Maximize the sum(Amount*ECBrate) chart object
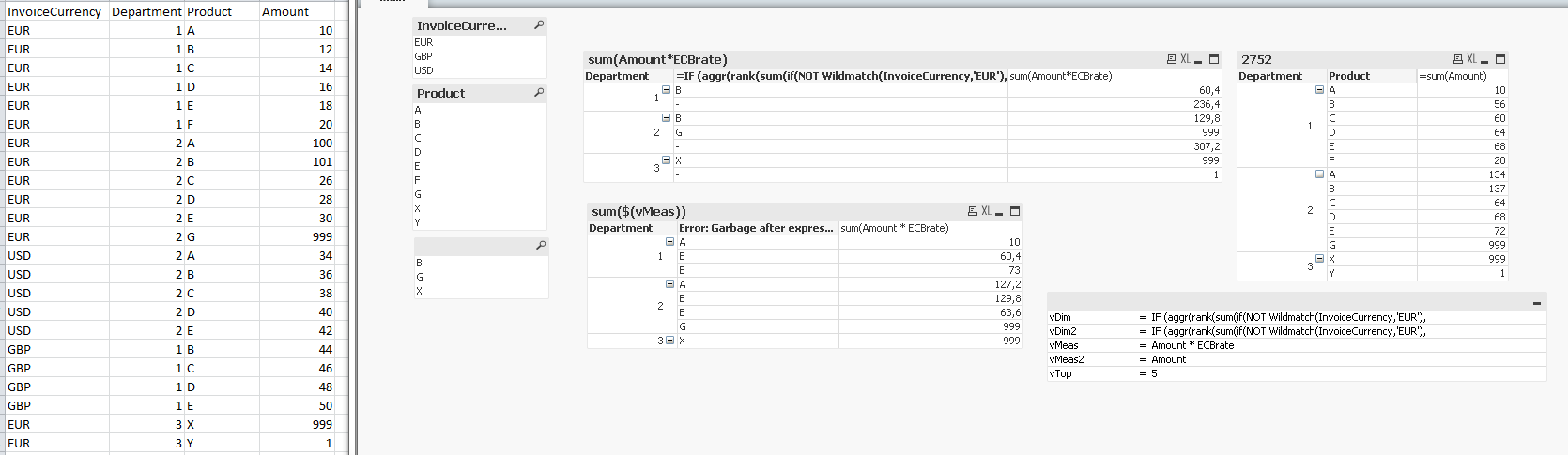The width and height of the screenshot is (1568, 455). pos(1213,59)
